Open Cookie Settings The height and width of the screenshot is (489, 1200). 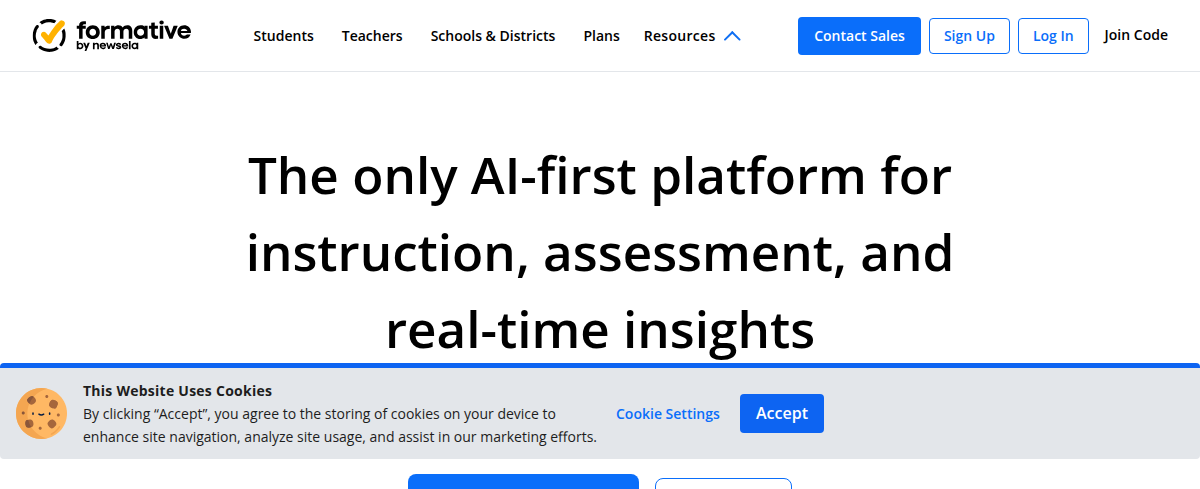coord(667,414)
